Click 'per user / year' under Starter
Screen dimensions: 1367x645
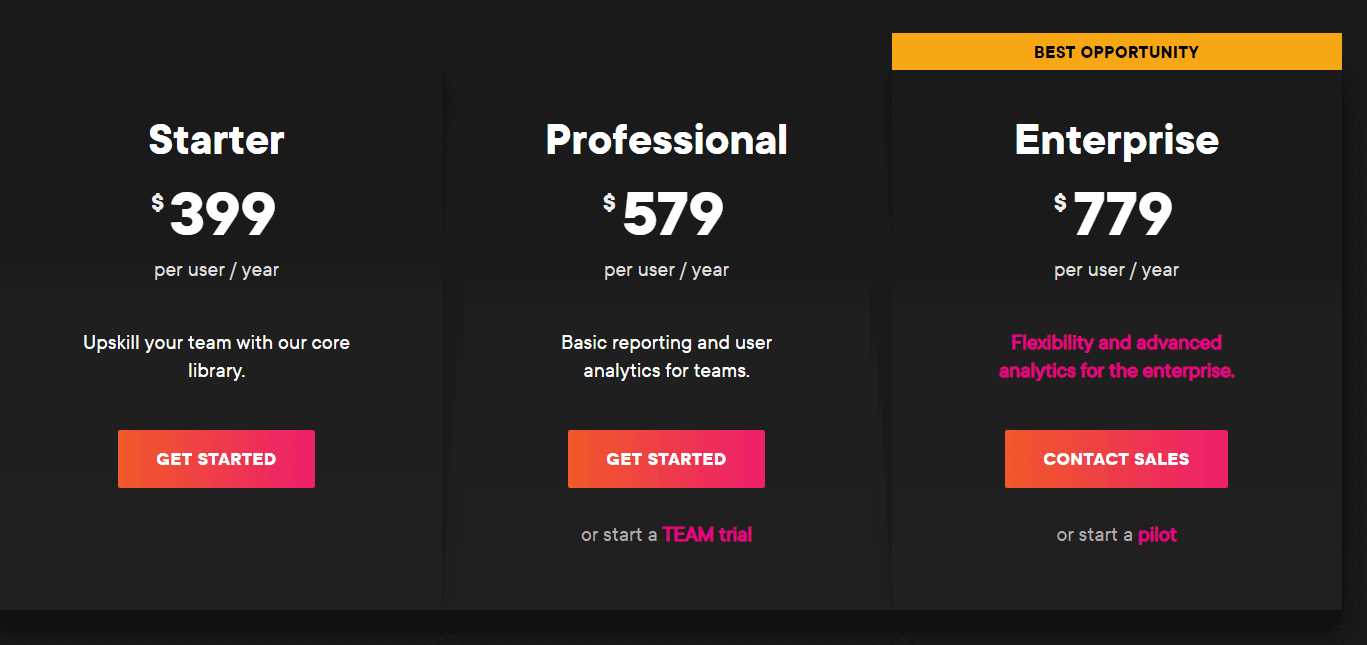216,269
